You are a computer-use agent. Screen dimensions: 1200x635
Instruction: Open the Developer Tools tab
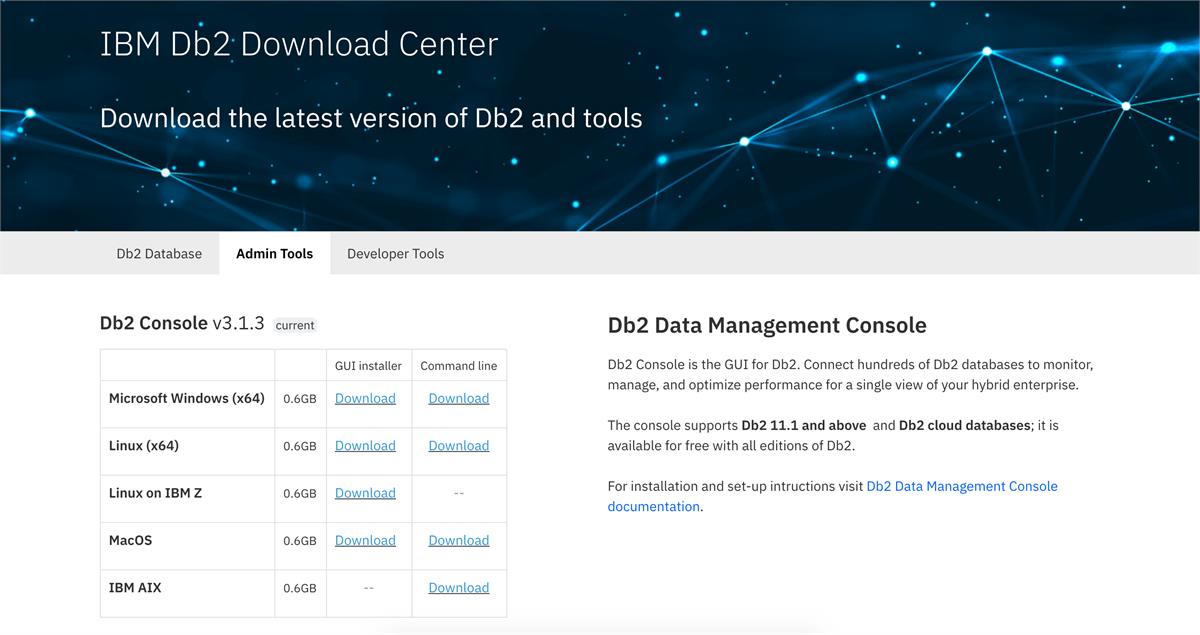(x=395, y=253)
